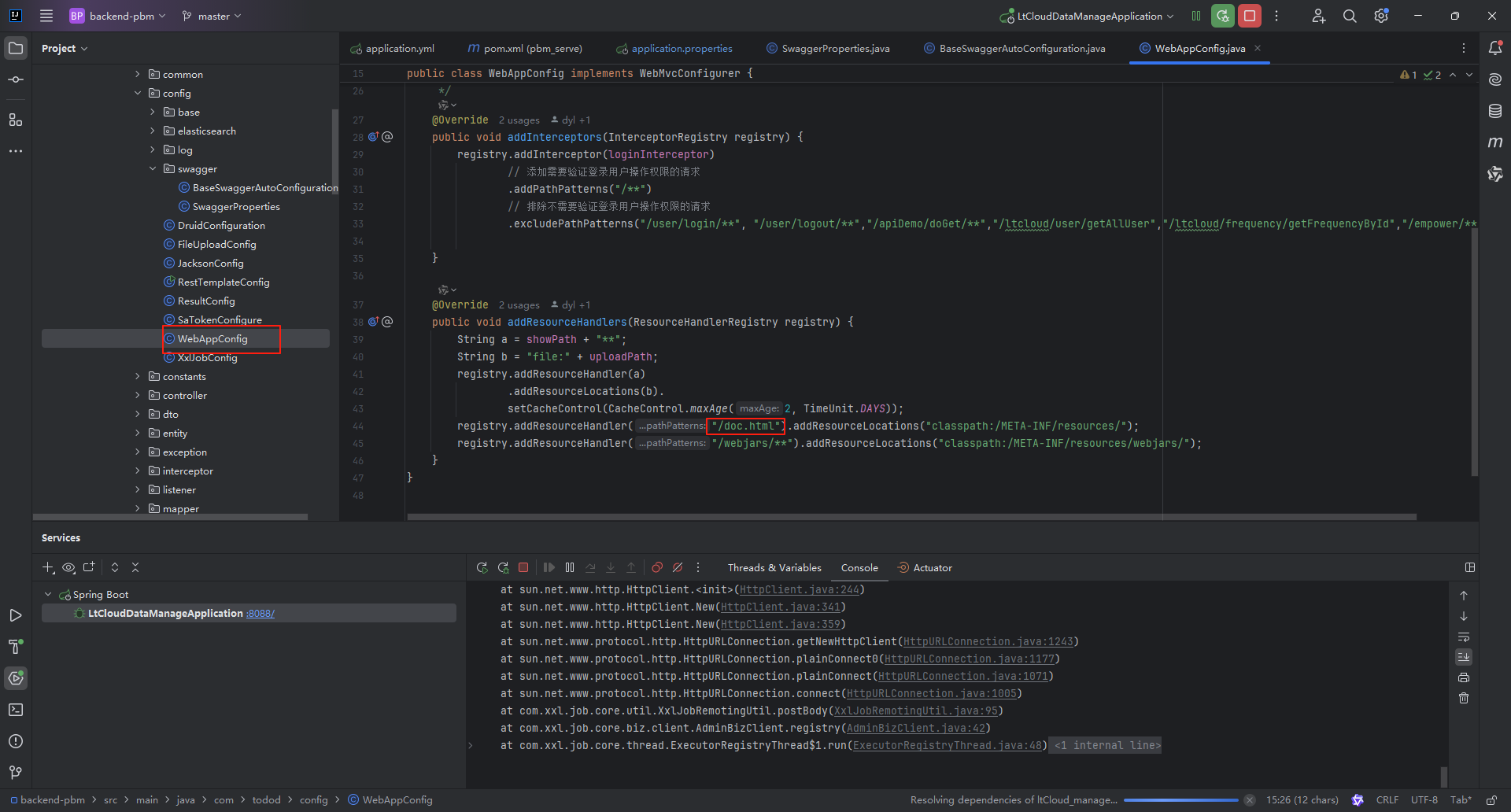
Task: Open the :8088/ service link
Action: coord(260,613)
